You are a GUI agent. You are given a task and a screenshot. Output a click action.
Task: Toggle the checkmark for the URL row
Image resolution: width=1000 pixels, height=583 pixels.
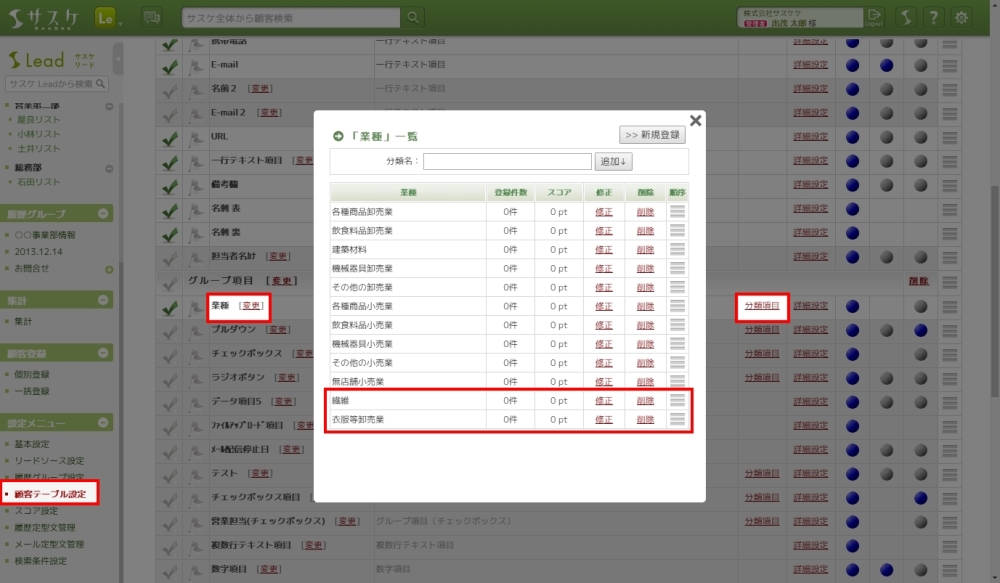point(170,137)
